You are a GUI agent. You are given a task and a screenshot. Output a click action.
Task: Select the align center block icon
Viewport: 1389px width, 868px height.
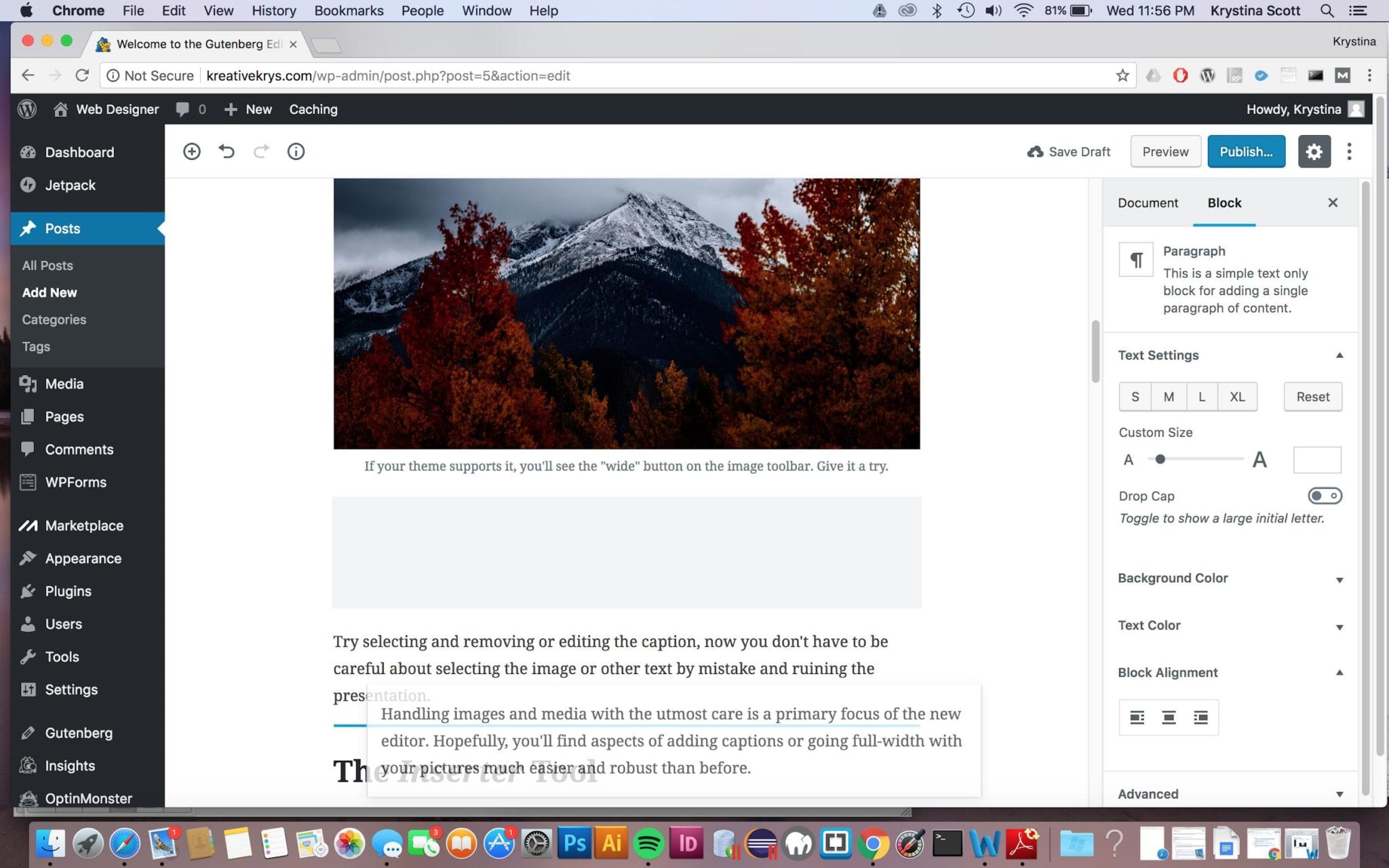1169,717
